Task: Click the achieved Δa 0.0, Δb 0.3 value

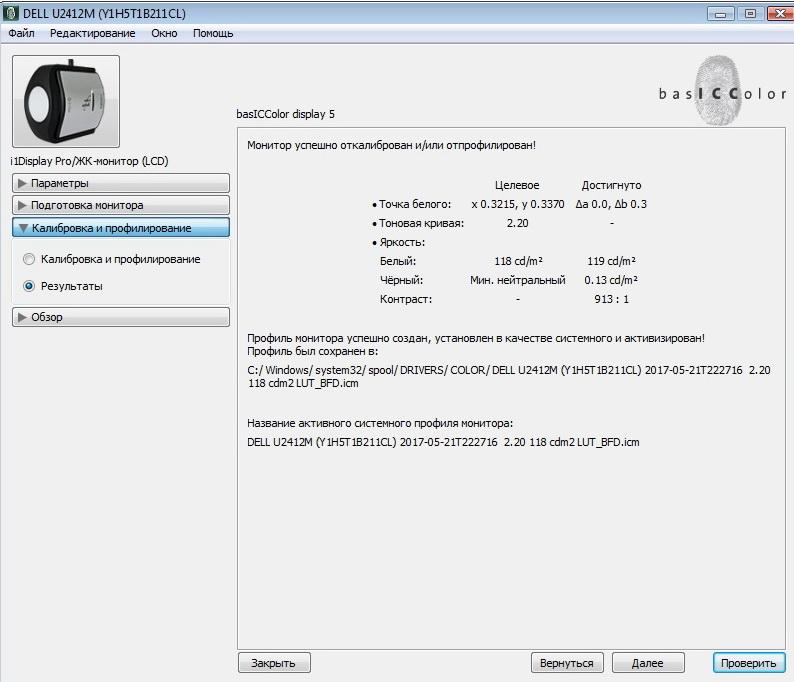Action: tap(611, 204)
